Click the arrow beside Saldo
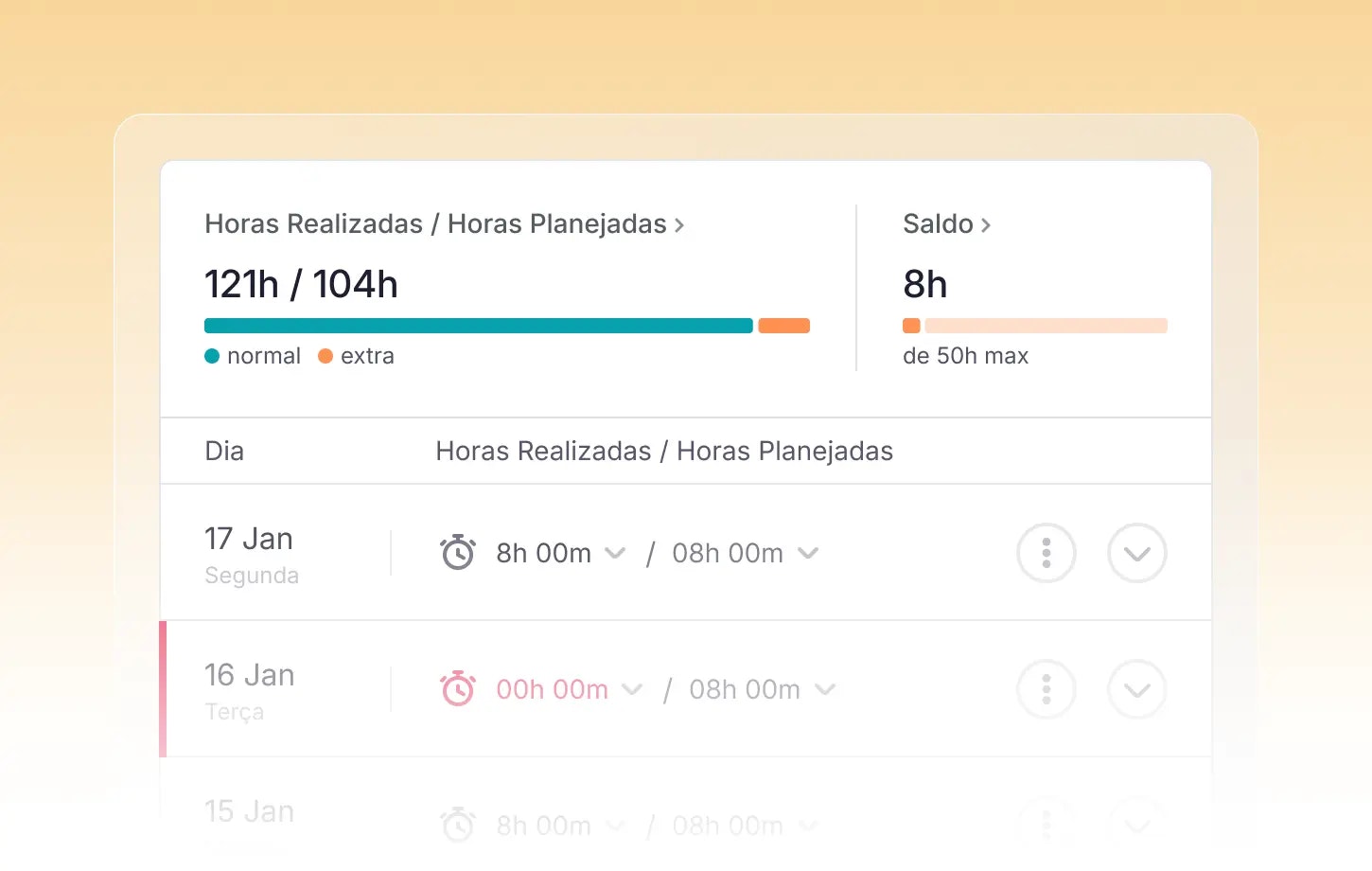This screenshot has width=1372, height=871. 985,225
